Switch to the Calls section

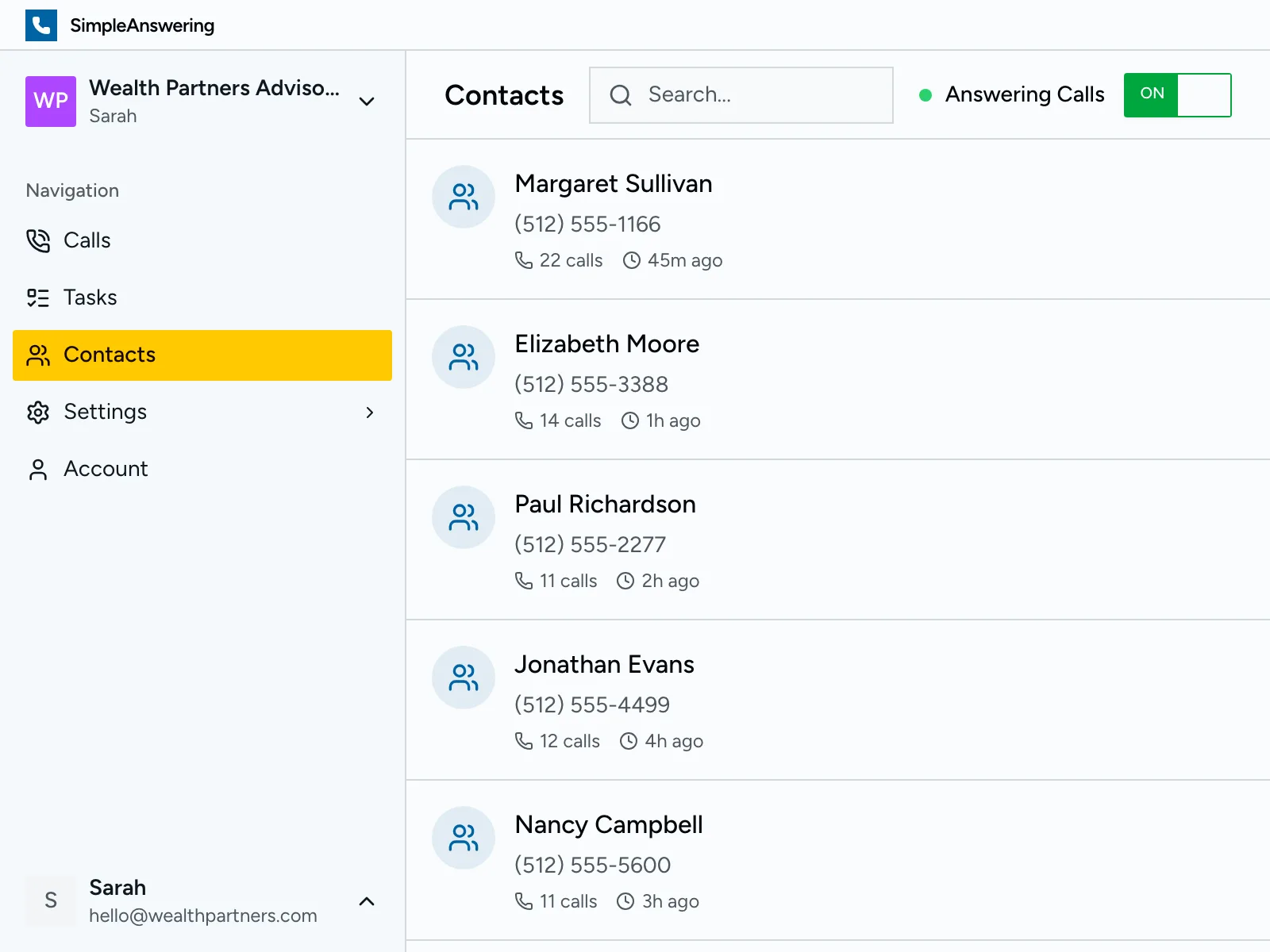(x=87, y=240)
